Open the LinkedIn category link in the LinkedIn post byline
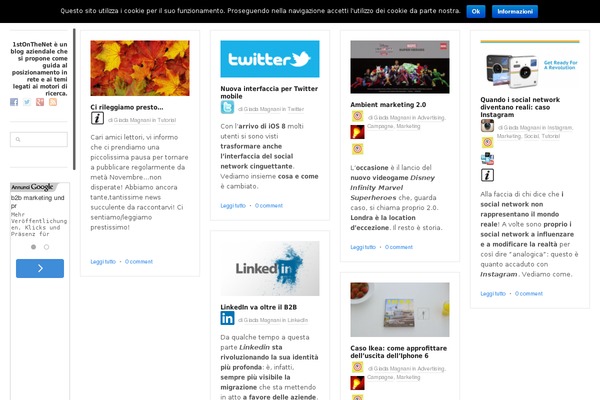Viewport: 600px width, 400px height. pos(297,320)
